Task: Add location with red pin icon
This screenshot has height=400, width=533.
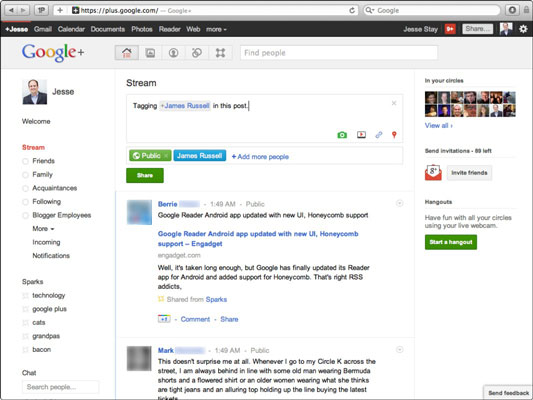Action: coord(394,135)
